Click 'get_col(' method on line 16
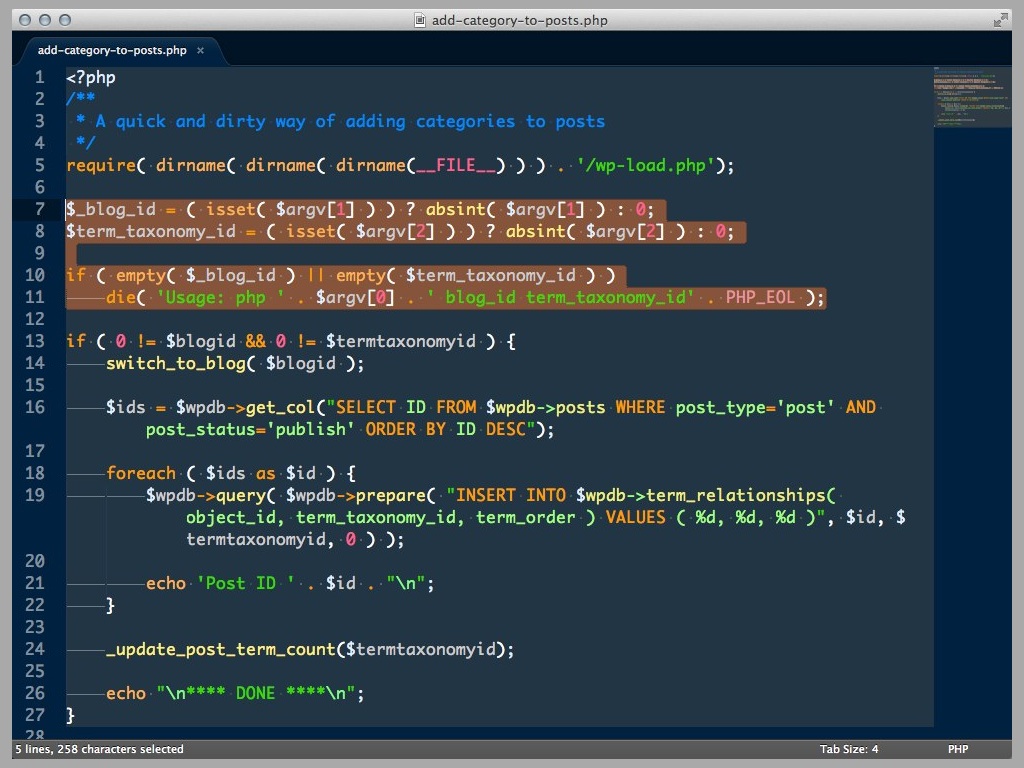This screenshot has height=768, width=1024. coord(285,407)
